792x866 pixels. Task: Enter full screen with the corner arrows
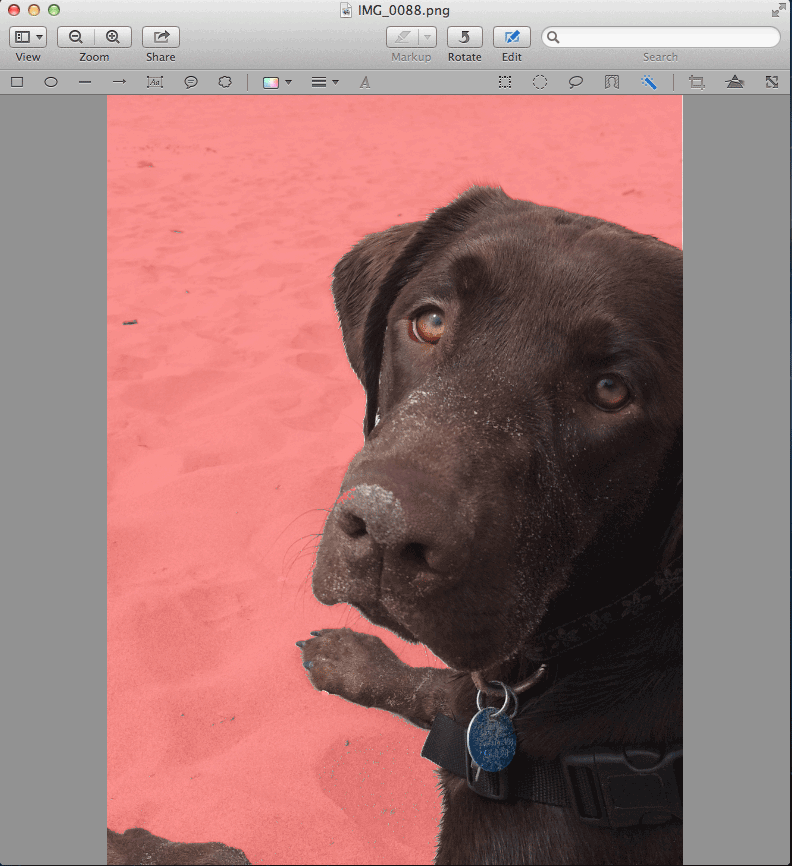point(778,10)
